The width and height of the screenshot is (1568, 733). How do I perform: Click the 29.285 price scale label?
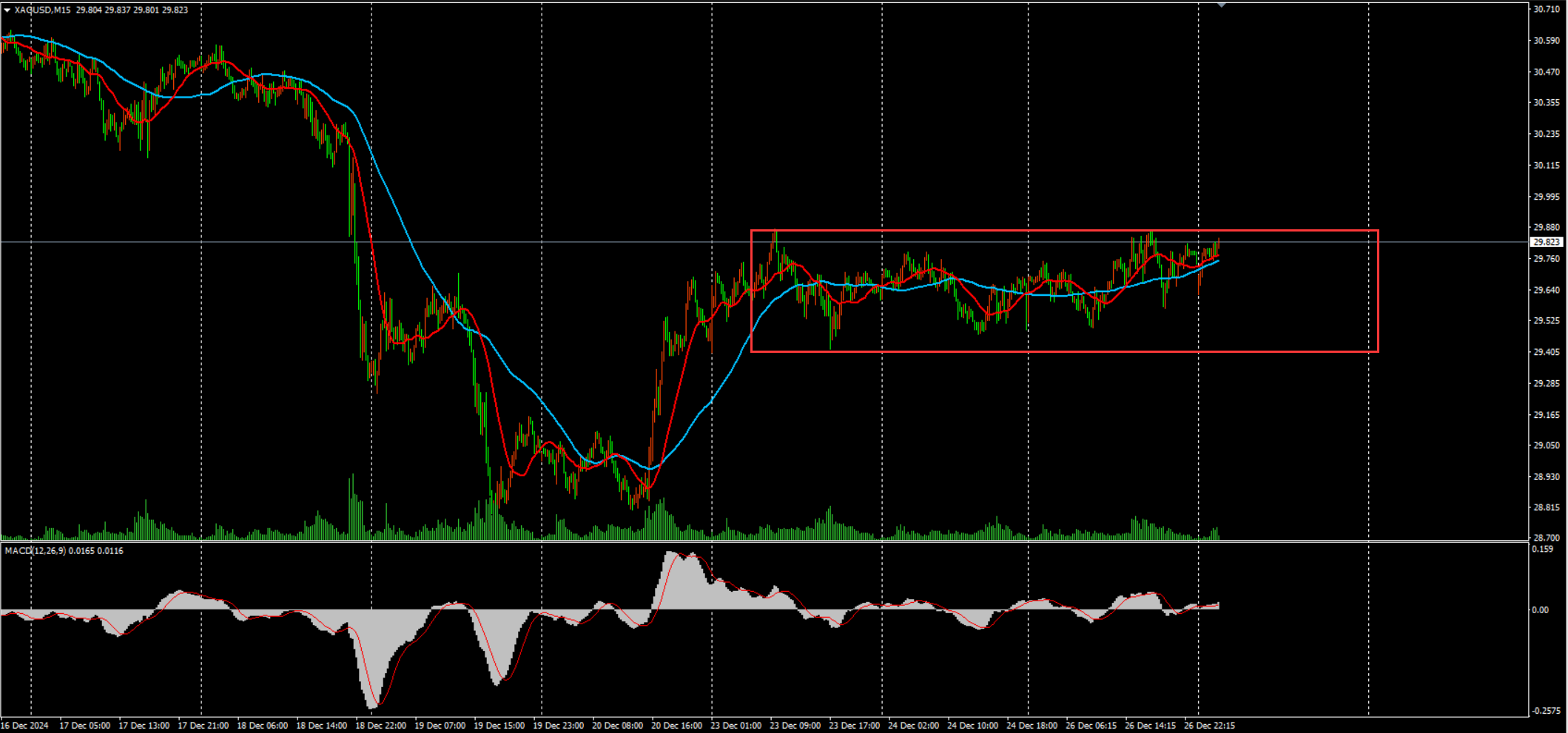coord(1545,384)
